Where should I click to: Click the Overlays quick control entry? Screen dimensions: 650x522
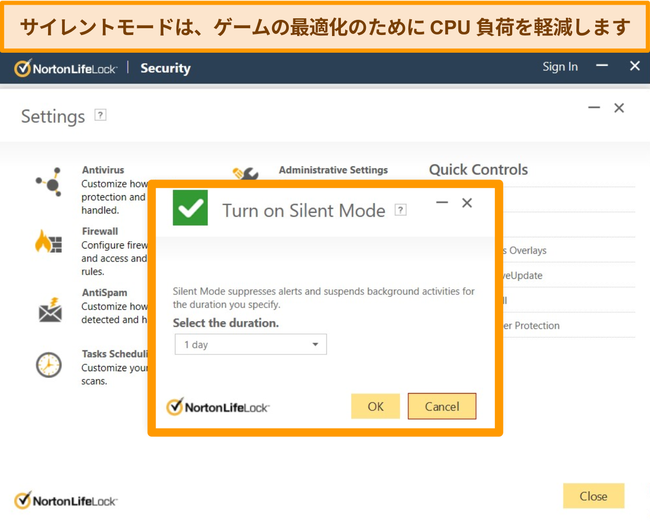coord(525,250)
